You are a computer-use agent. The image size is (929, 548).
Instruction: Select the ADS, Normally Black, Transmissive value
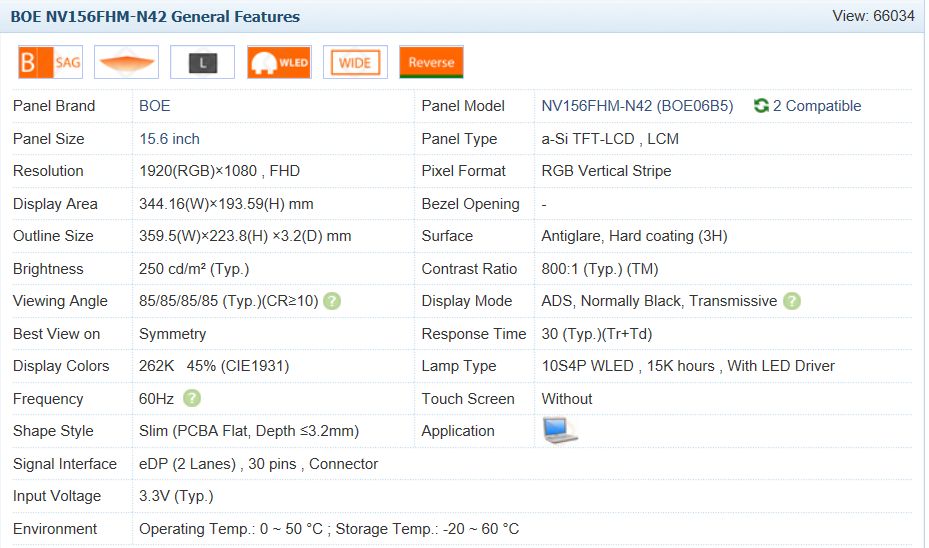click(x=659, y=301)
